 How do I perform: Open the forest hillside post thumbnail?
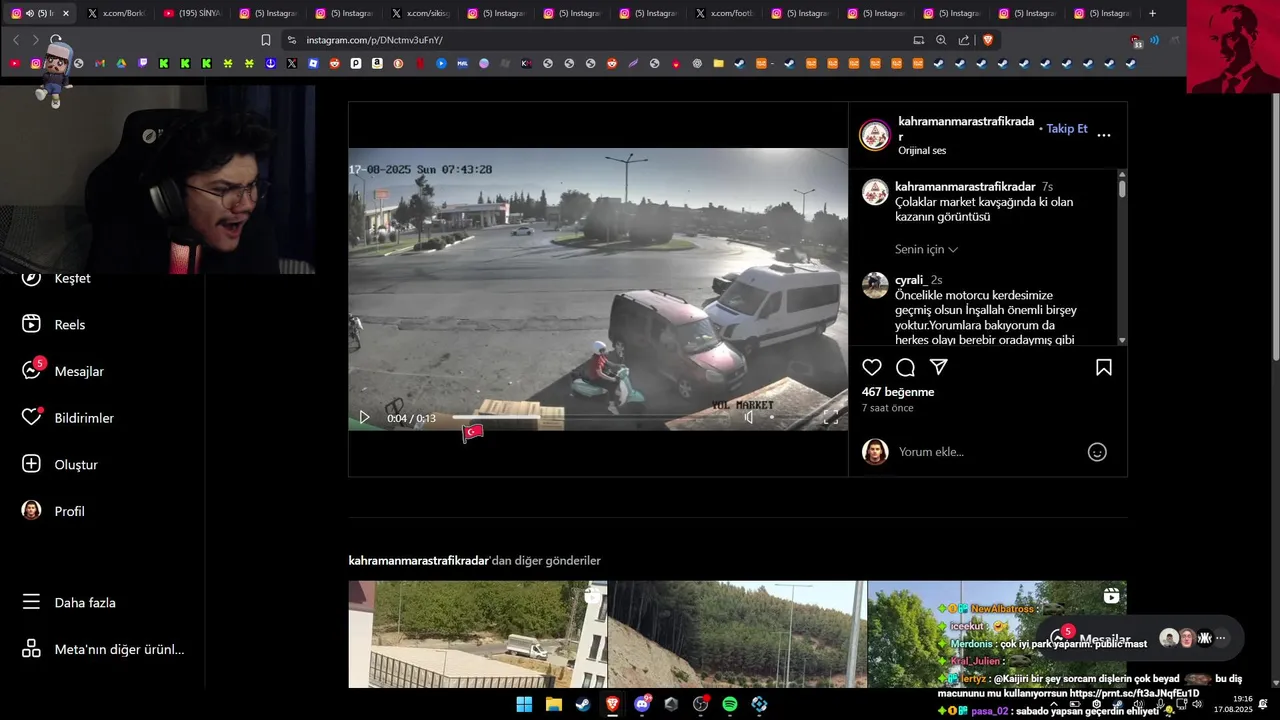click(x=738, y=634)
